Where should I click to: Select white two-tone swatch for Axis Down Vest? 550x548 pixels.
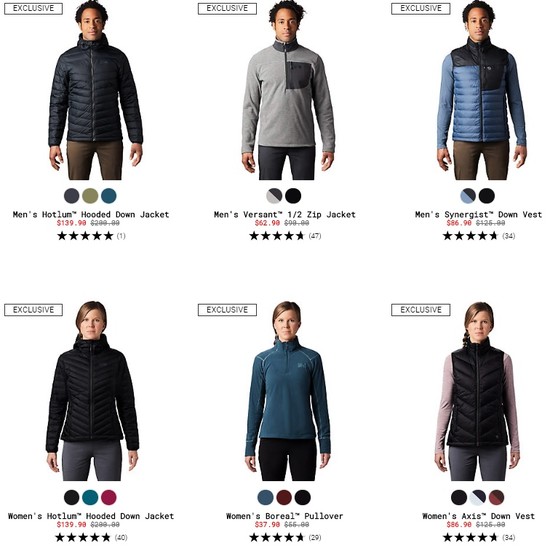pos(477,497)
